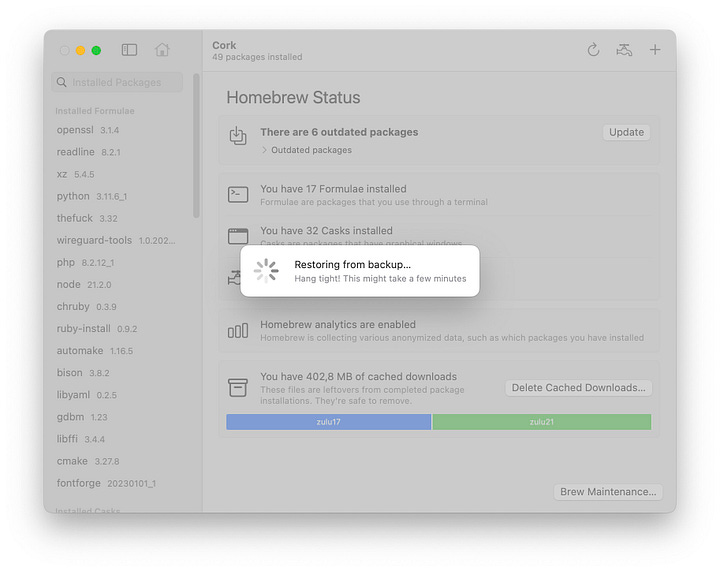This screenshot has height=571, width=720.
Task: Click the Update button
Action: point(626,132)
